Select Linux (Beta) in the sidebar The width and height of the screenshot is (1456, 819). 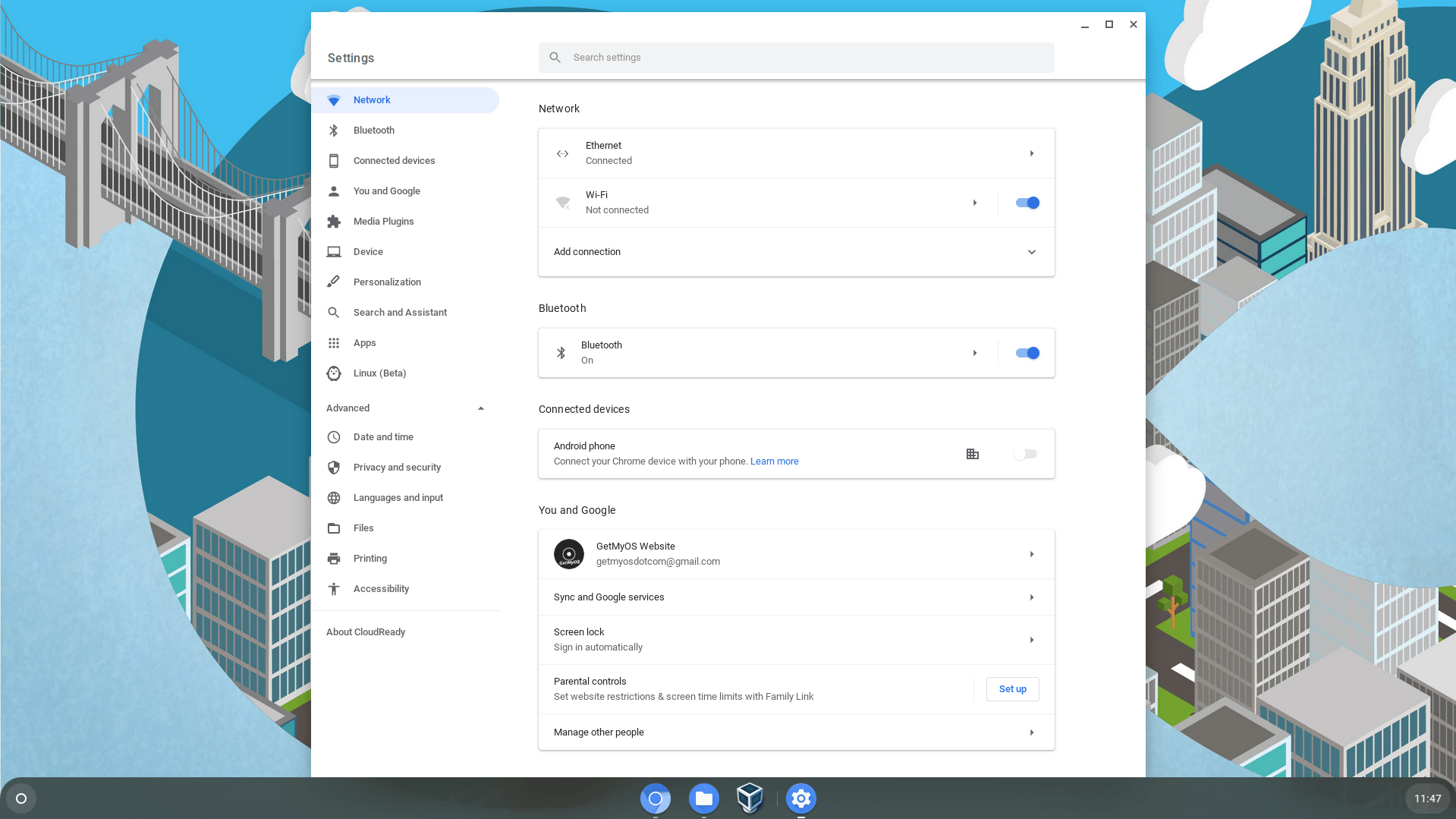(405, 373)
